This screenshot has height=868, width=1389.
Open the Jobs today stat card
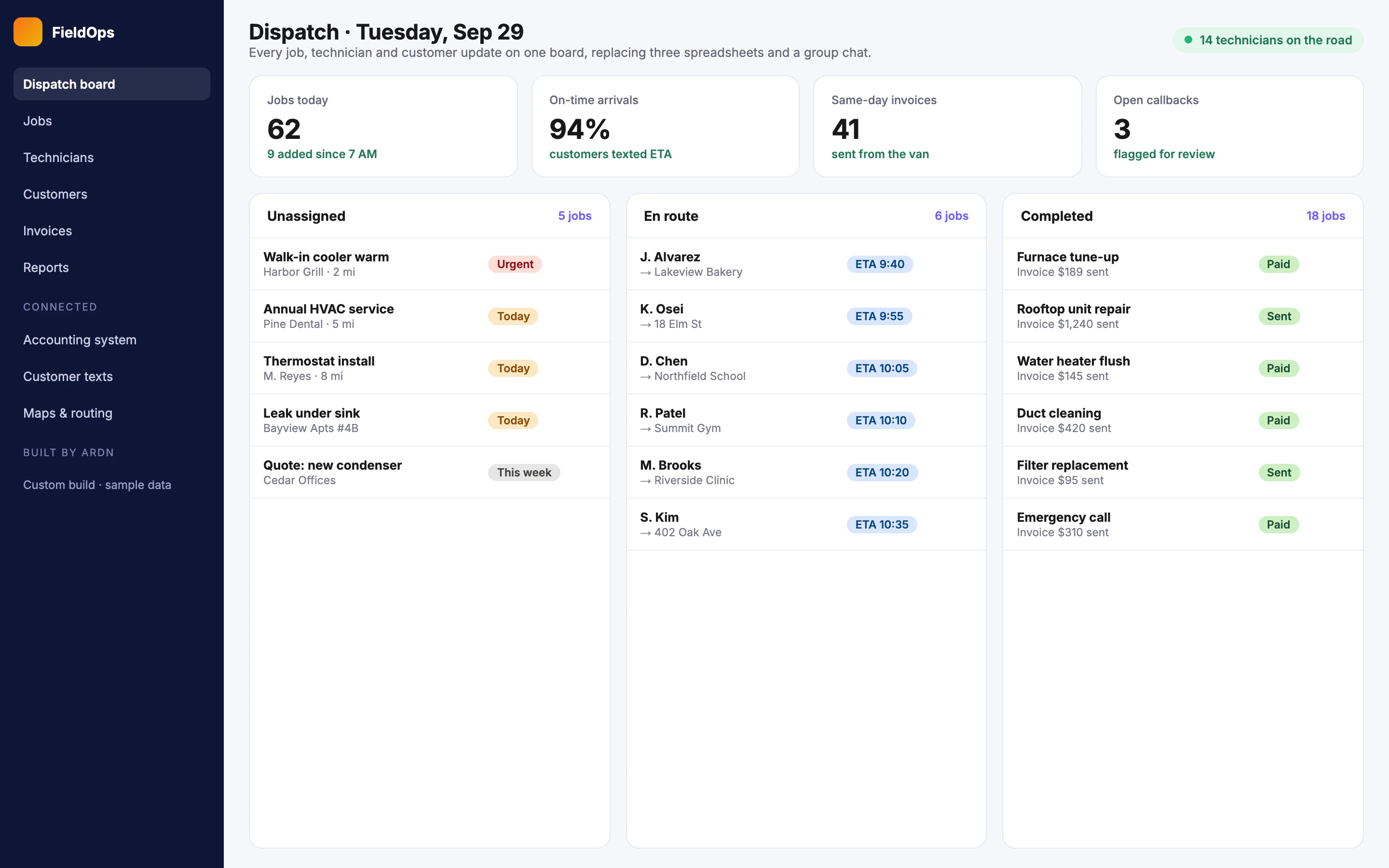pos(383,126)
